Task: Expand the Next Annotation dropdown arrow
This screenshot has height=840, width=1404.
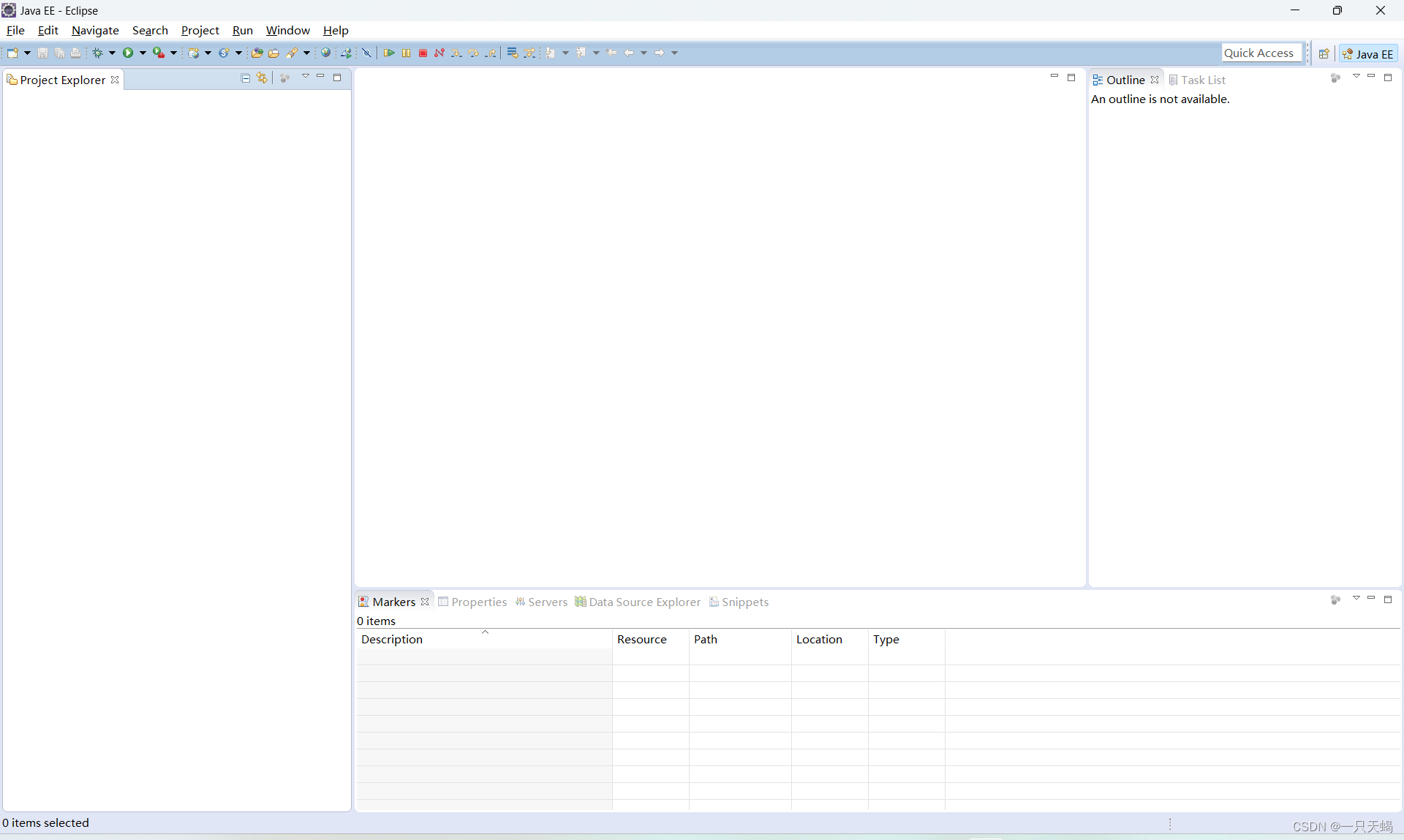Action: click(x=565, y=53)
